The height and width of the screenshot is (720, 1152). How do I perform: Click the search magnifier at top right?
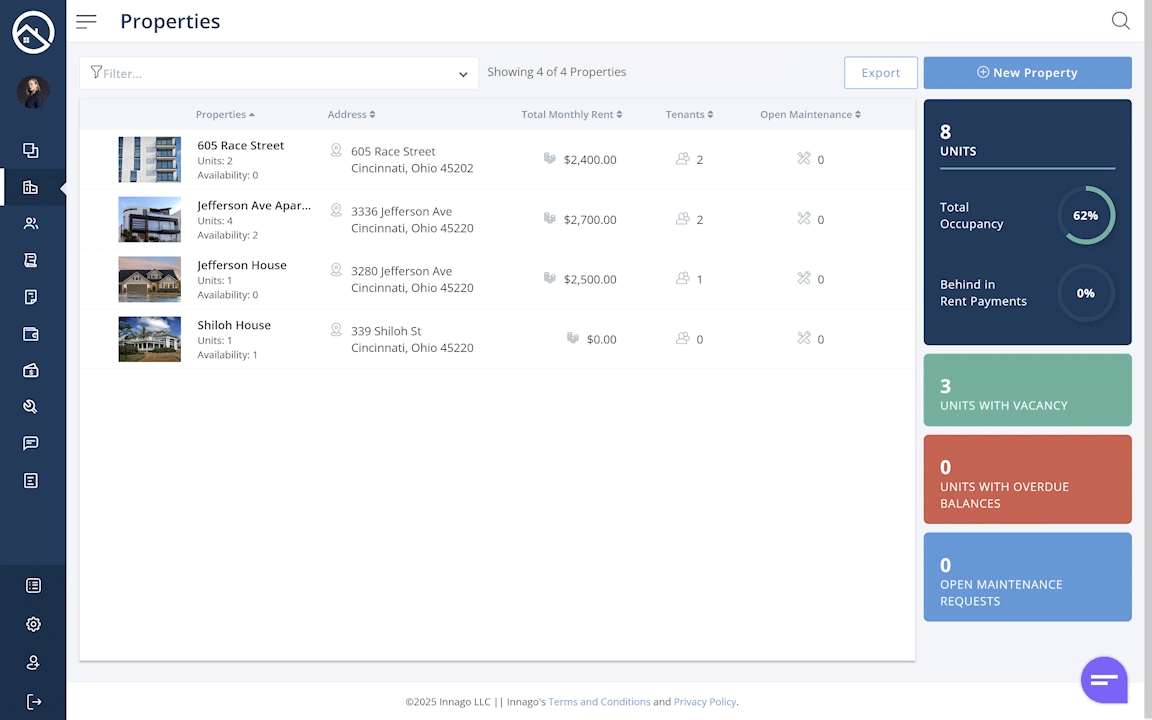click(1120, 20)
